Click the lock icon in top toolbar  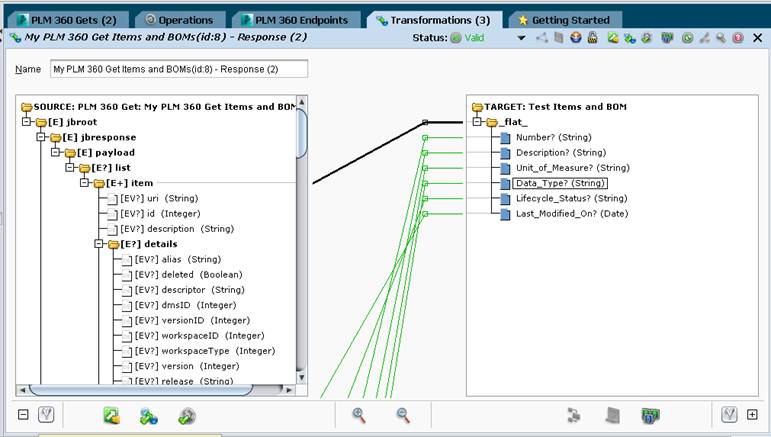[593, 37]
